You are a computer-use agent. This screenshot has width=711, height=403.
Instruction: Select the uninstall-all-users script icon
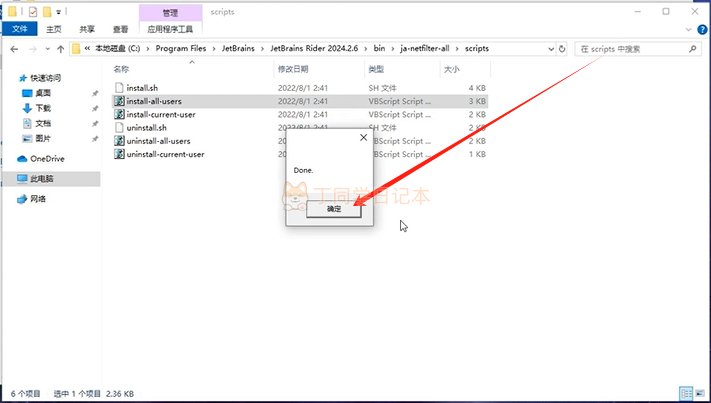[x=119, y=141]
